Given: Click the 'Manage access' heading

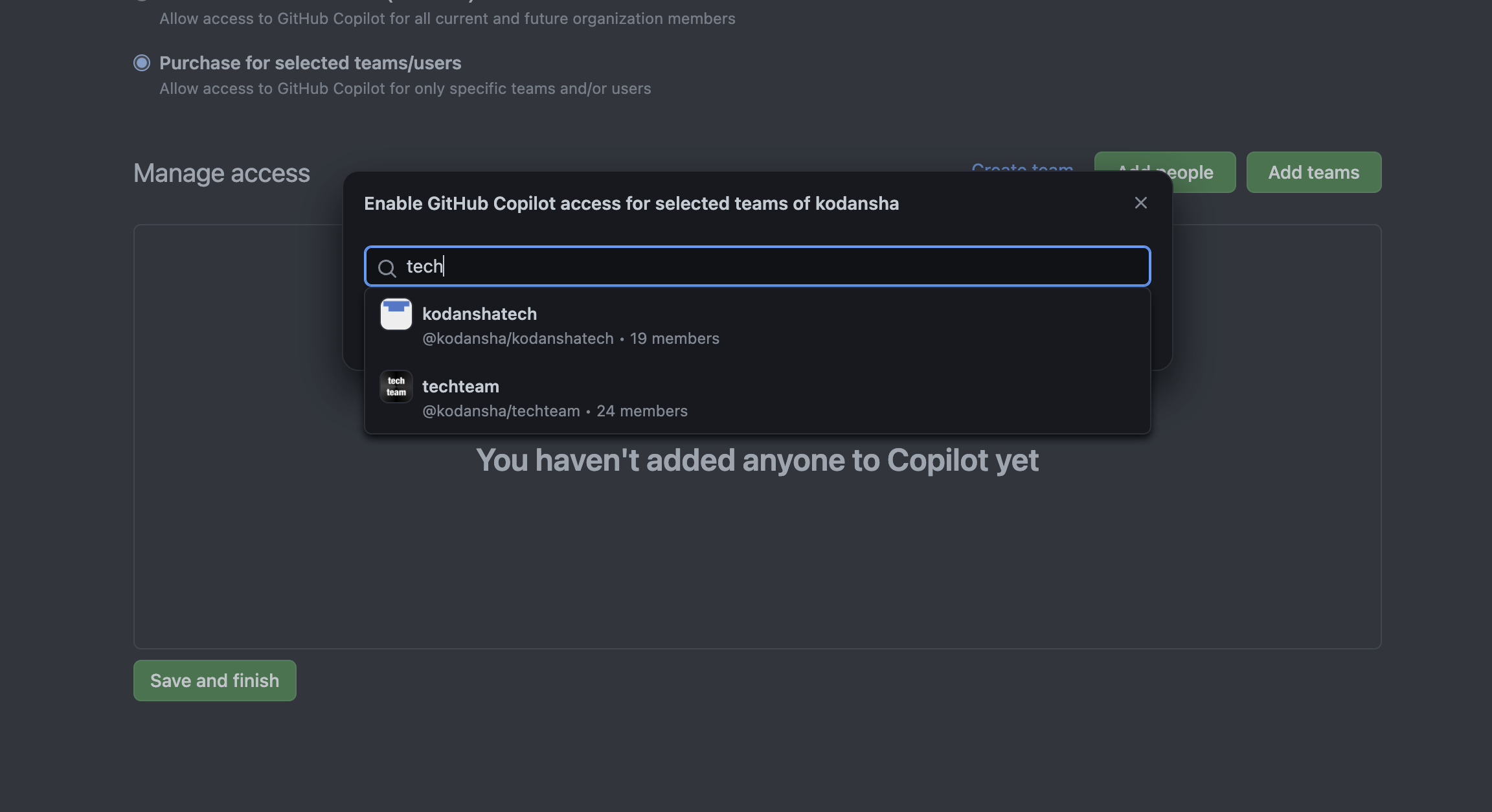Looking at the screenshot, I should pyautogui.click(x=221, y=173).
